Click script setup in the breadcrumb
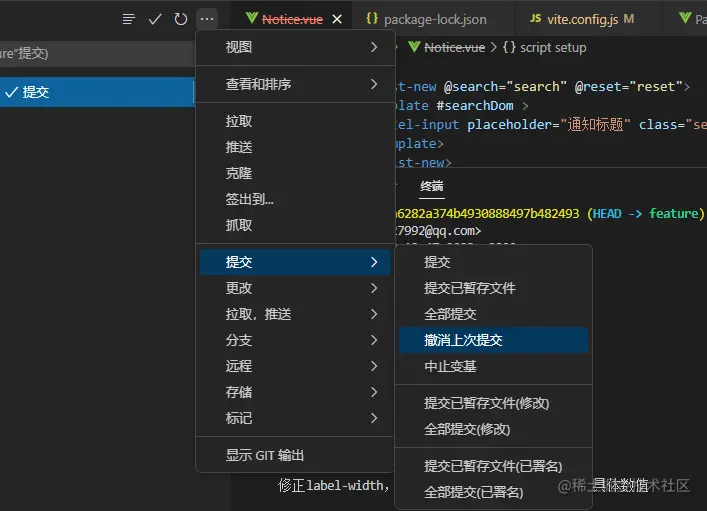Screen dimensions: 707x511 click(x=553, y=47)
